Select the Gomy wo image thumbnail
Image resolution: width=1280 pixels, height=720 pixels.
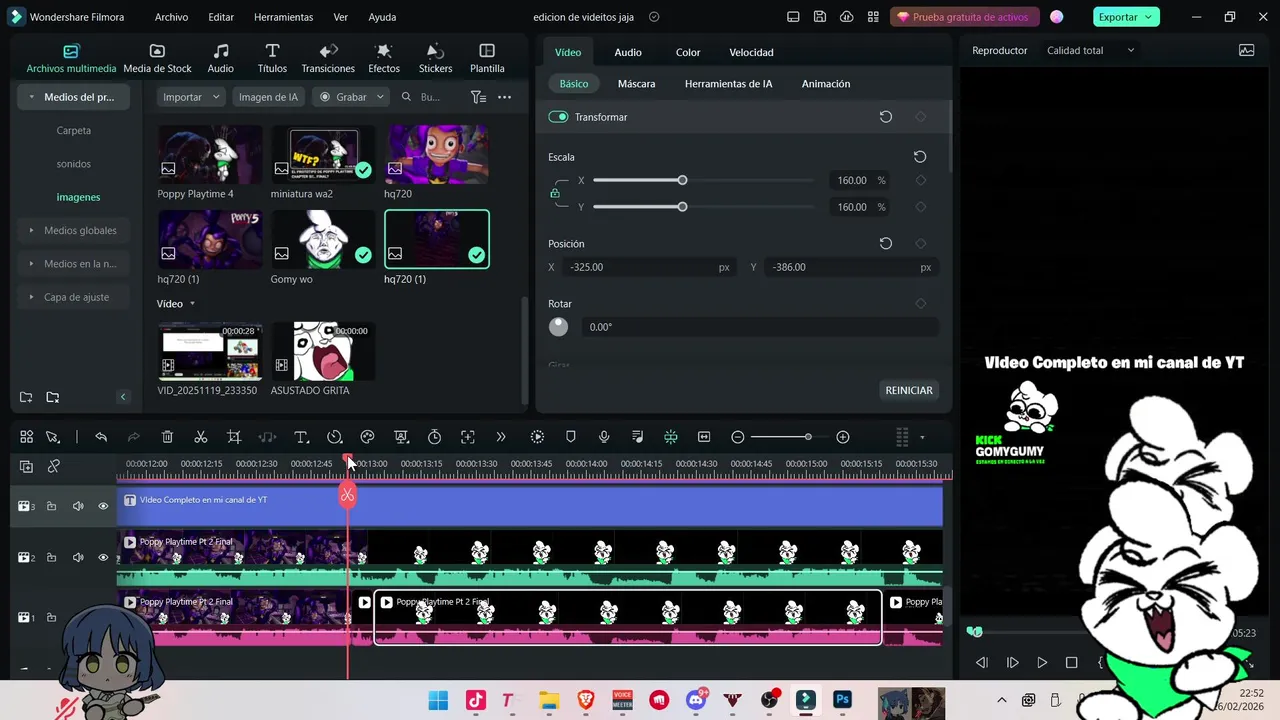click(x=323, y=239)
